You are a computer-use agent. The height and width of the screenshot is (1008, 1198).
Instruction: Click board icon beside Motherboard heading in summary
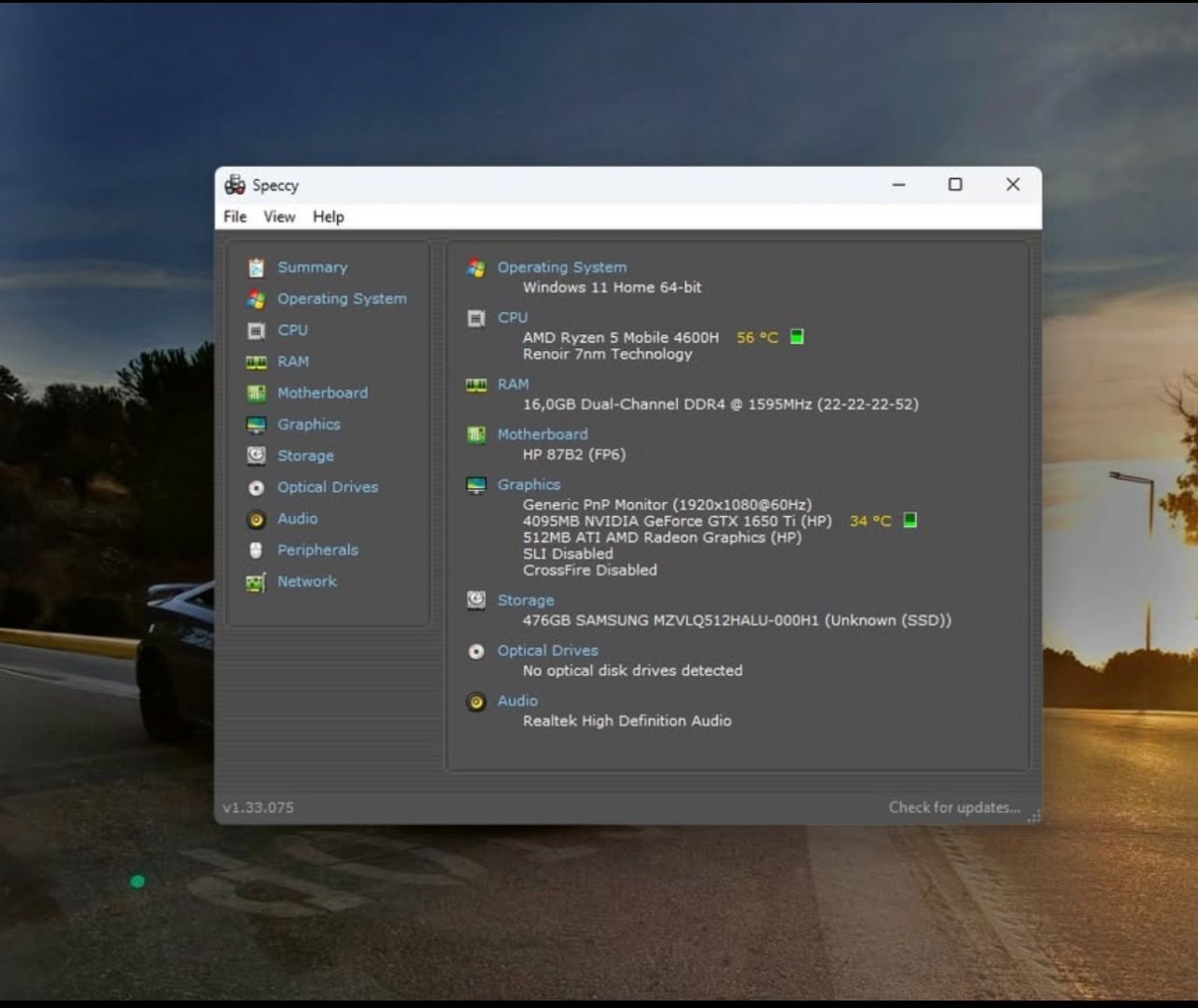[x=476, y=435]
